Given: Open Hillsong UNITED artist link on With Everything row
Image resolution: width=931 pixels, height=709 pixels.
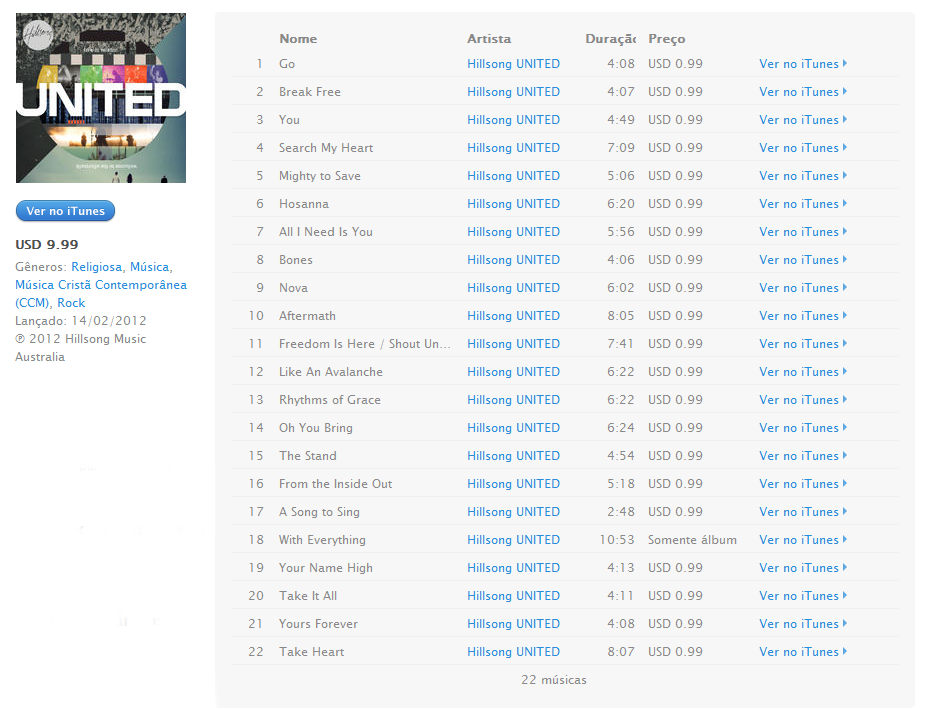Looking at the screenshot, I should (x=514, y=540).
